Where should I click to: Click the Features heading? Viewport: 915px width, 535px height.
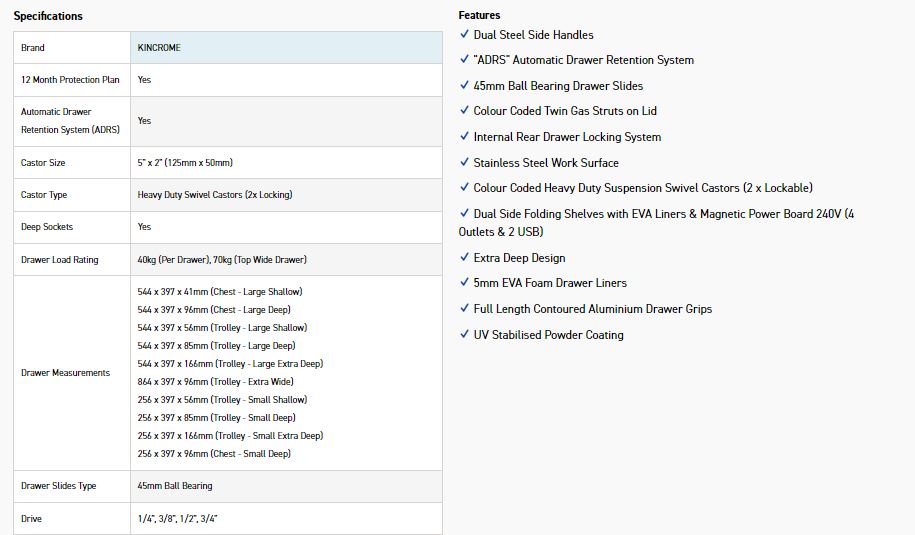479,15
